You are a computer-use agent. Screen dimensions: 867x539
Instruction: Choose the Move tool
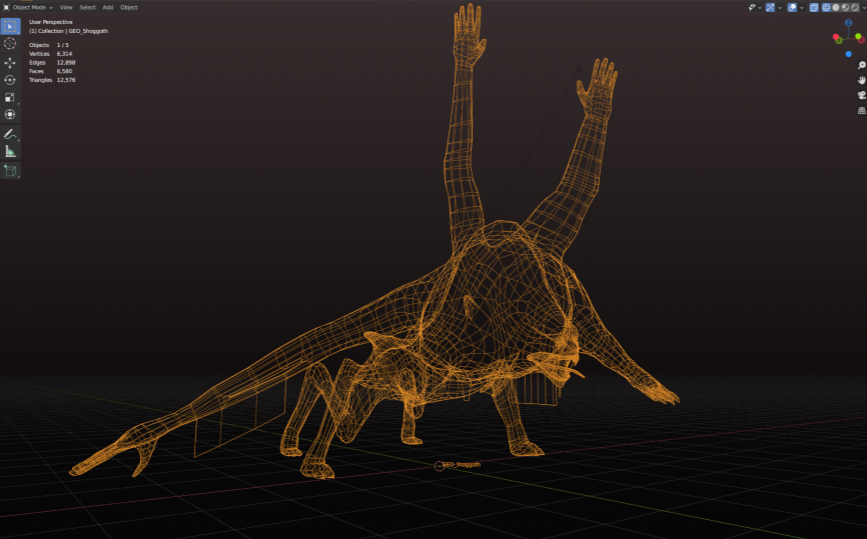pos(10,62)
